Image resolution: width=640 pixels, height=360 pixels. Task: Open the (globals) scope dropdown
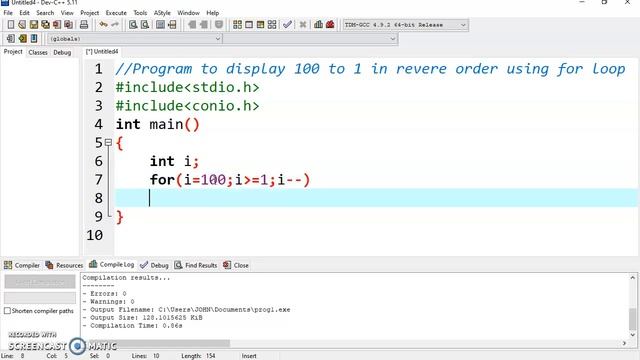pyautogui.click(x=135, y=39)
